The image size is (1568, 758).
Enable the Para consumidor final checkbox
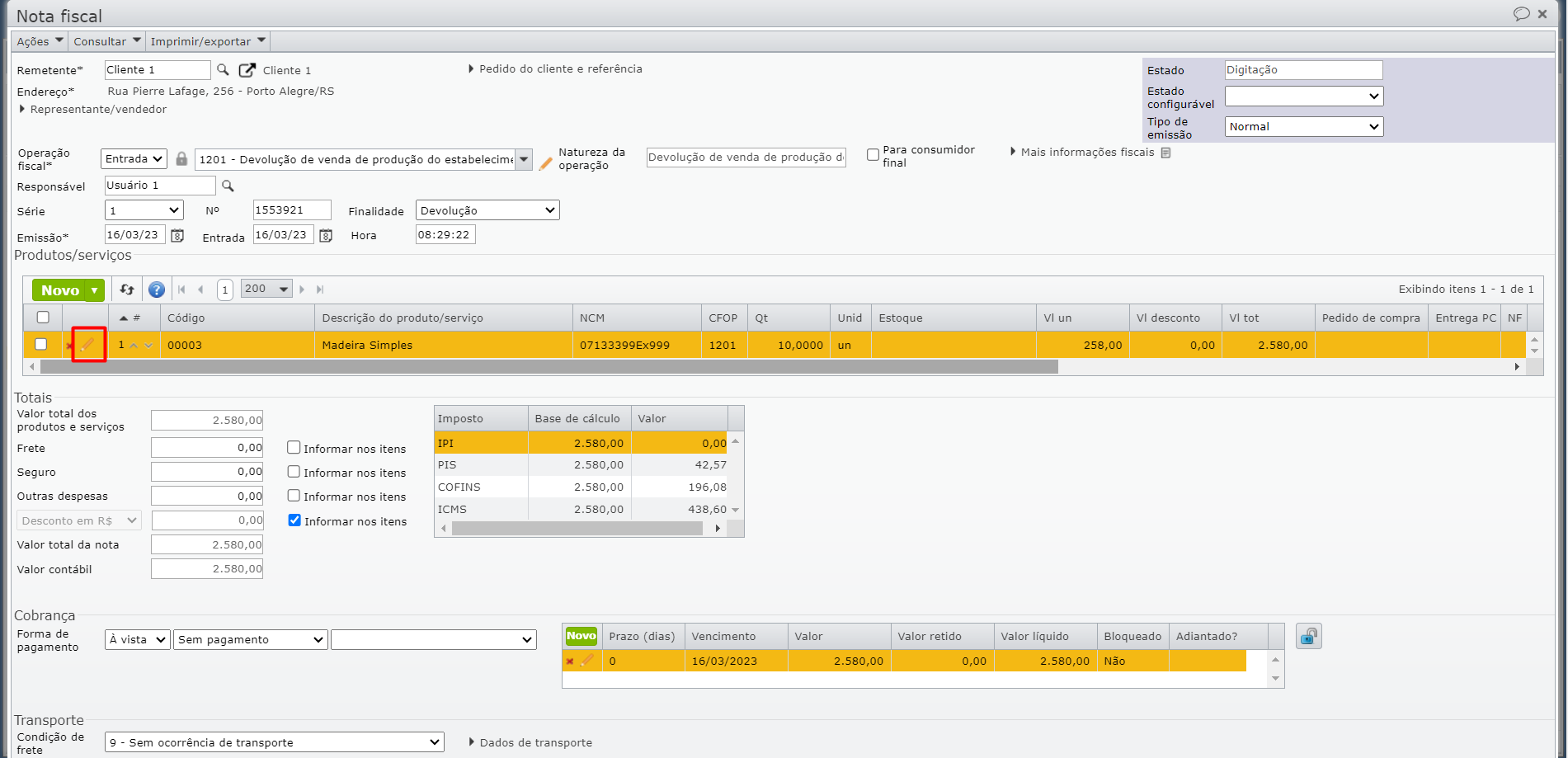click(x=873, y=155)
